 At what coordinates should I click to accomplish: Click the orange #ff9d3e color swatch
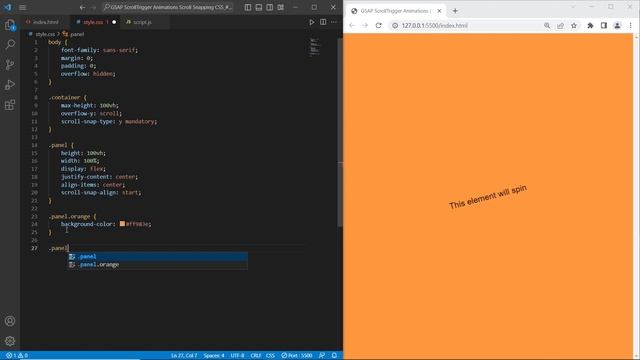(122, 224)
